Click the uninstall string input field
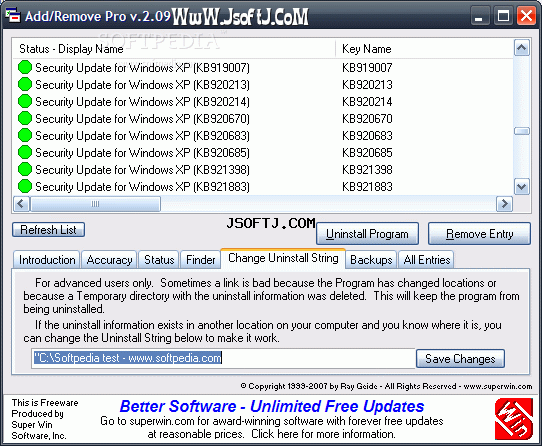Screen dimensions: 542x446 coord(223,358)
